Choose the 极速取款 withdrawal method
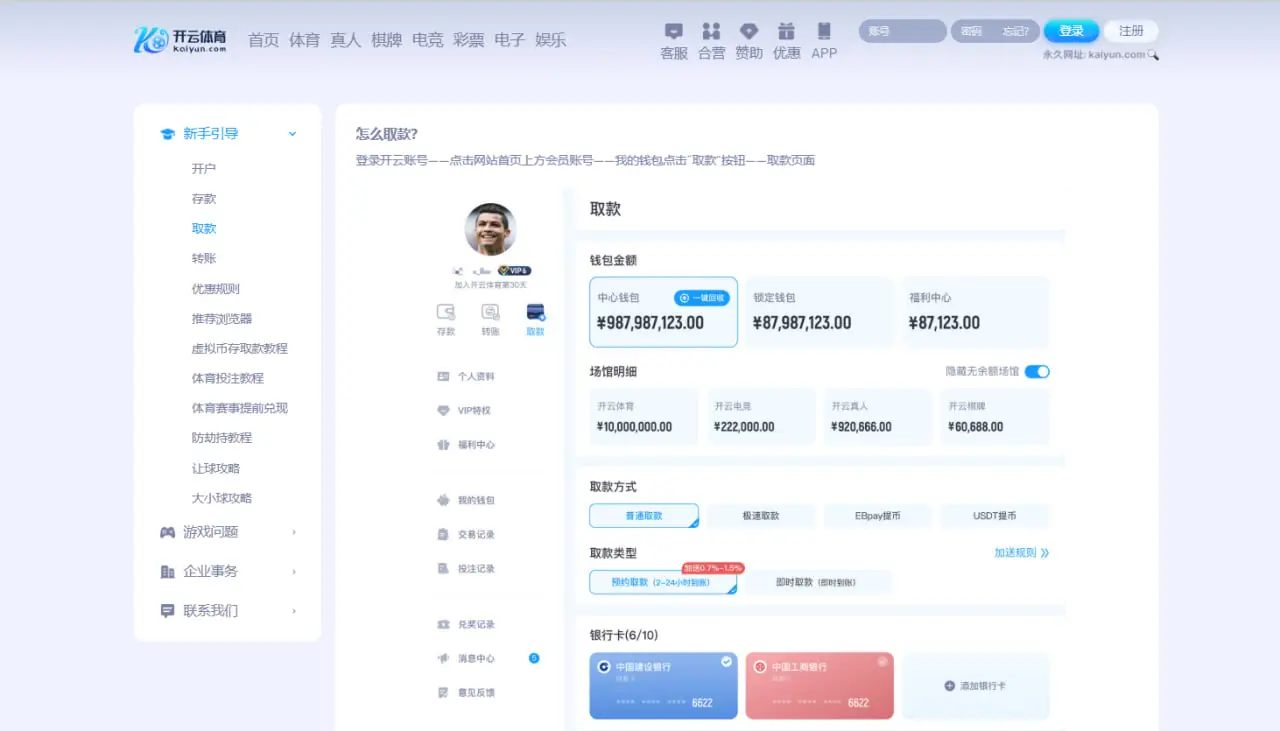The height and width of the screenshot is (731, 1280). point(761,515)
